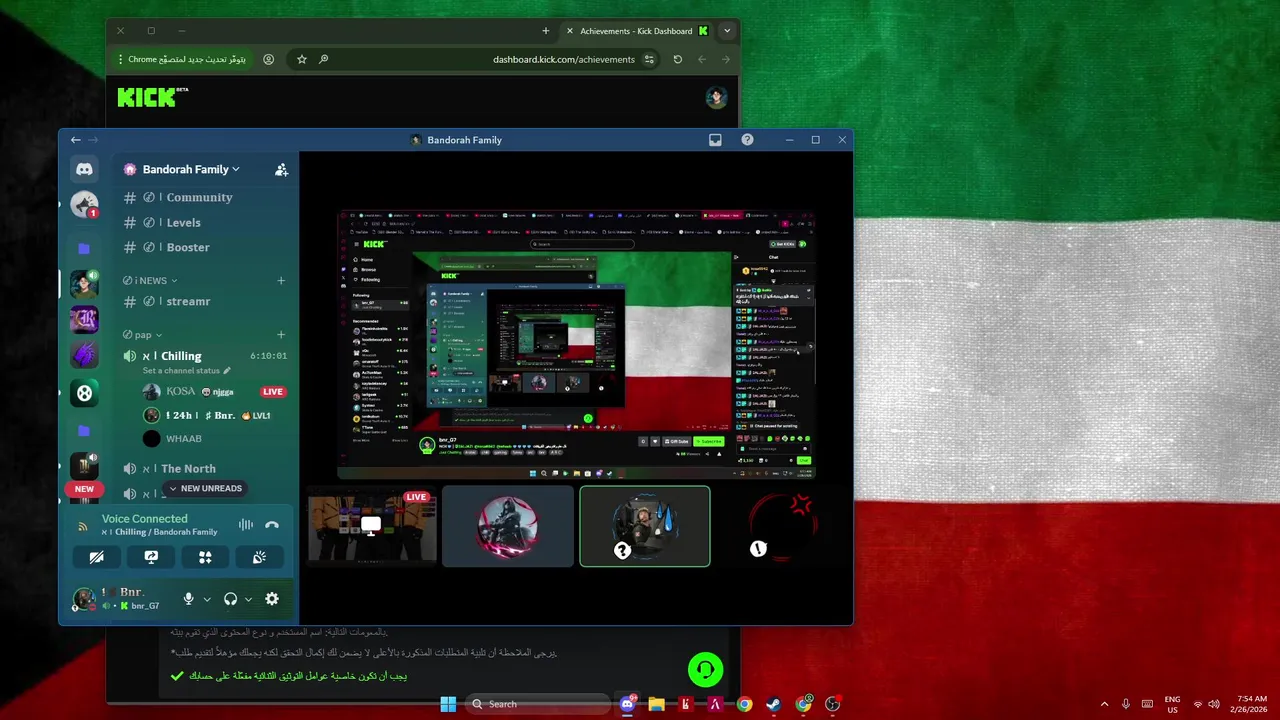Viewport: 1280px width, 720px height.
Task: Open clock showing 7:54 AM in system tray
Action: coord(1251,704)
